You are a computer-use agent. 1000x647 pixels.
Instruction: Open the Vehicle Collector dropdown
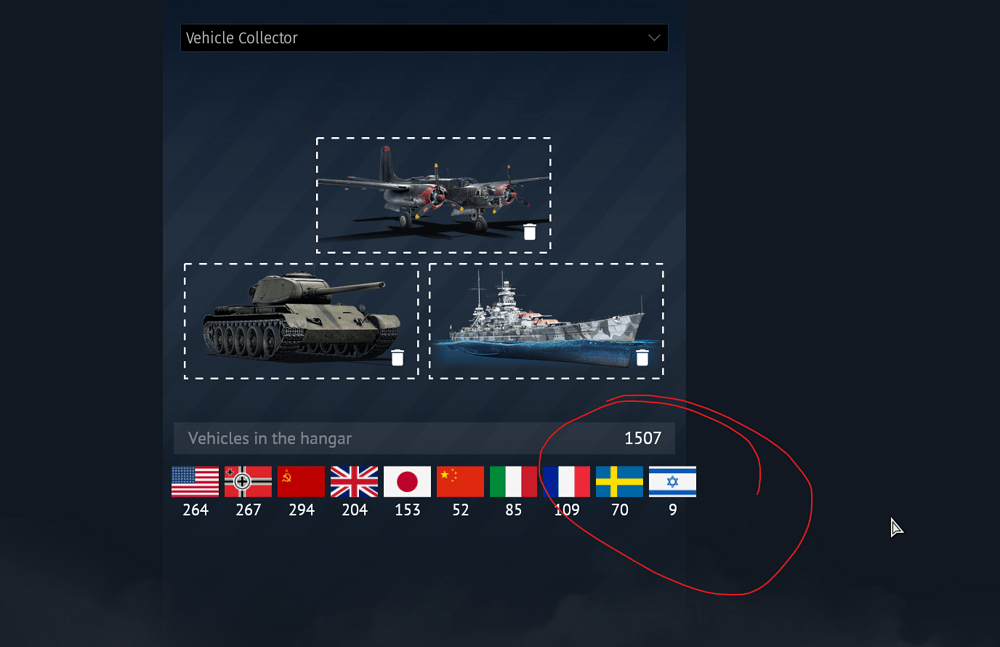[x=424, y=38]
